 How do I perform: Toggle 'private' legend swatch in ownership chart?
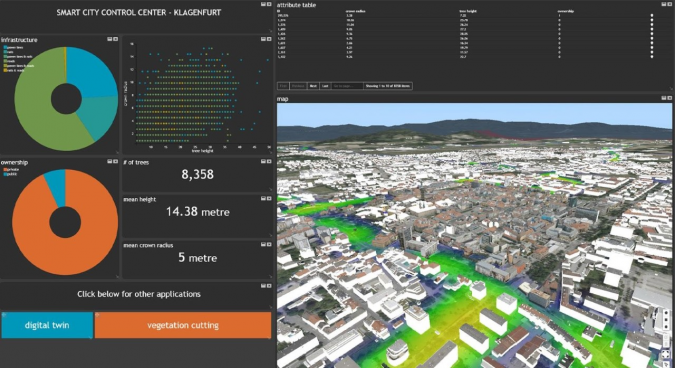tap(5, 170)
